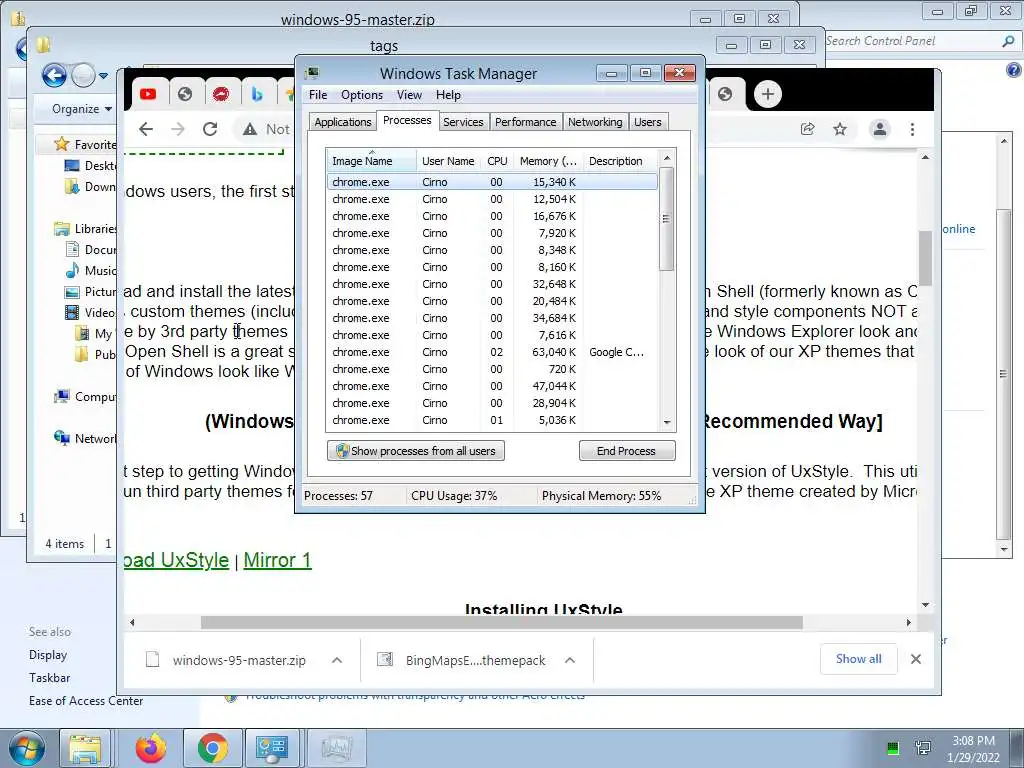Open the Task Manager Help menu
1024x768 pixels.
448,95
